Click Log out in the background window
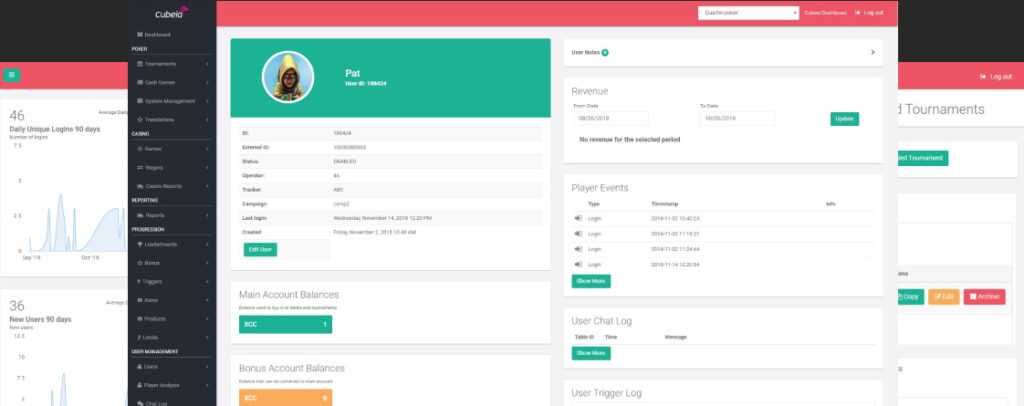The width and height of the screenshot is (1024, 406). 996,76
